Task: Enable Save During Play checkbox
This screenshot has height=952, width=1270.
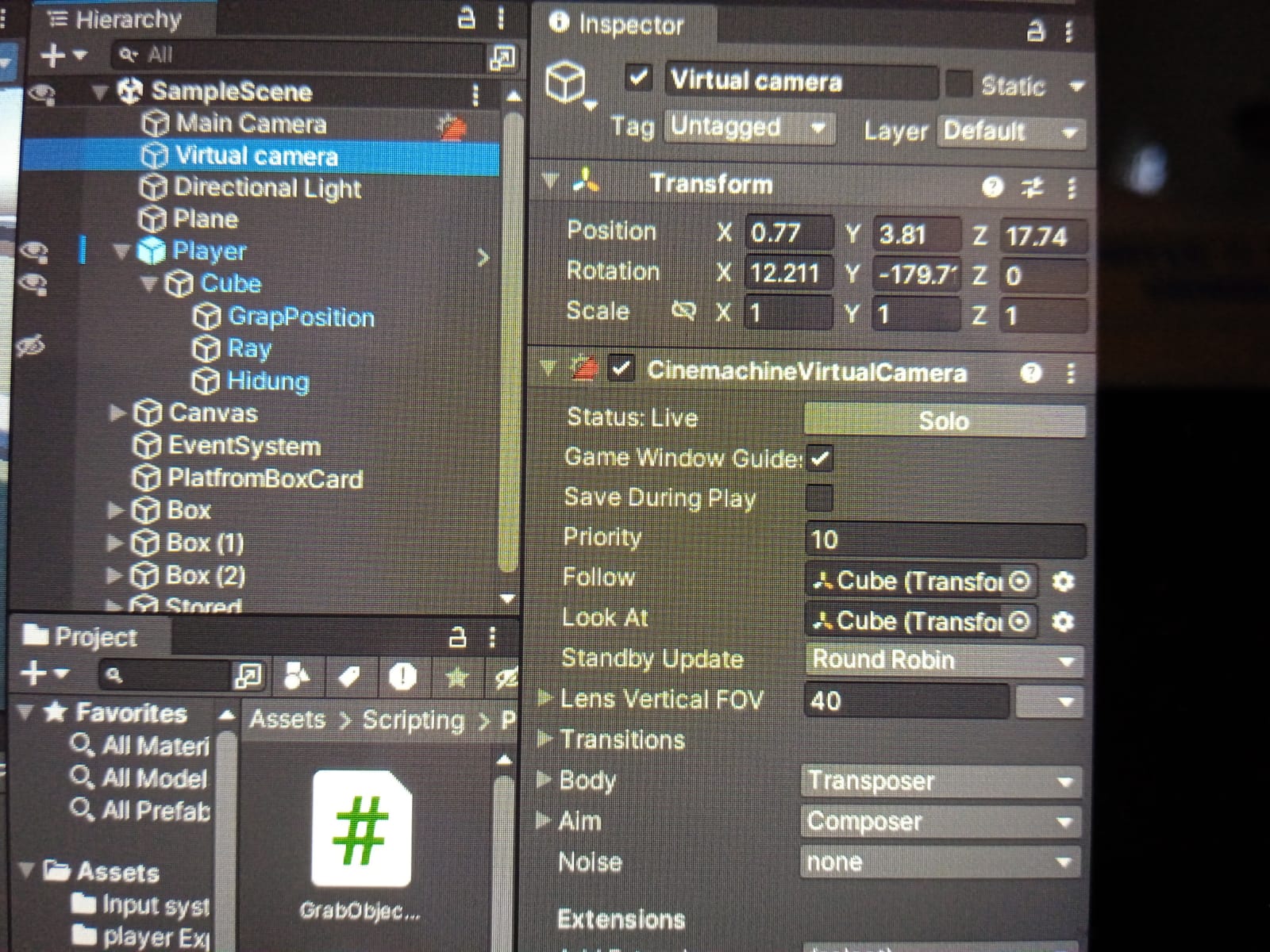Action: (818, 498)
